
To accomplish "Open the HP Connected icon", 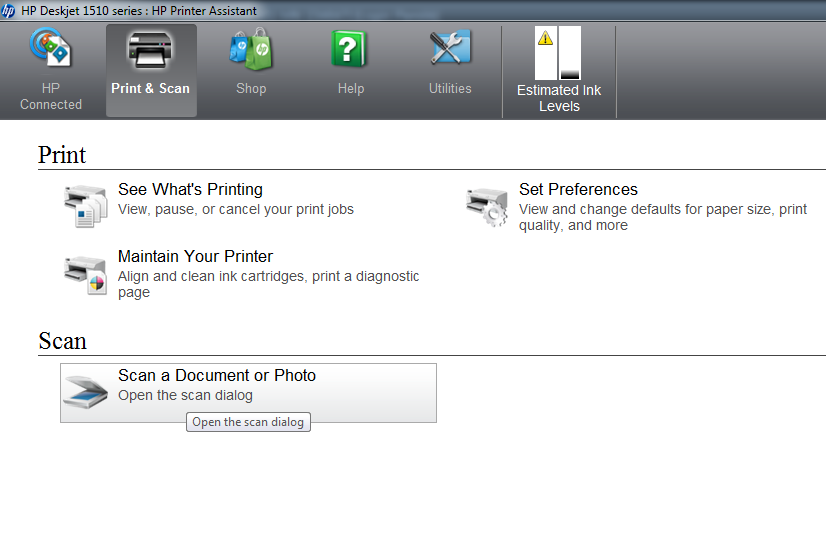I will [51, 48].
